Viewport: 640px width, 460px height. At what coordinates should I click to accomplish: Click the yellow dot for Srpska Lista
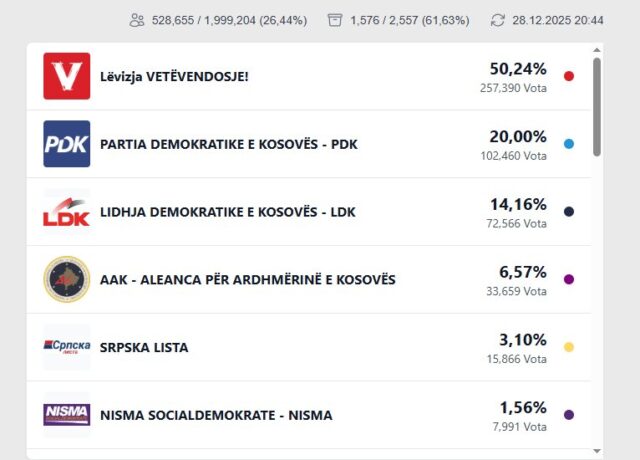click(x=569, y=347)
